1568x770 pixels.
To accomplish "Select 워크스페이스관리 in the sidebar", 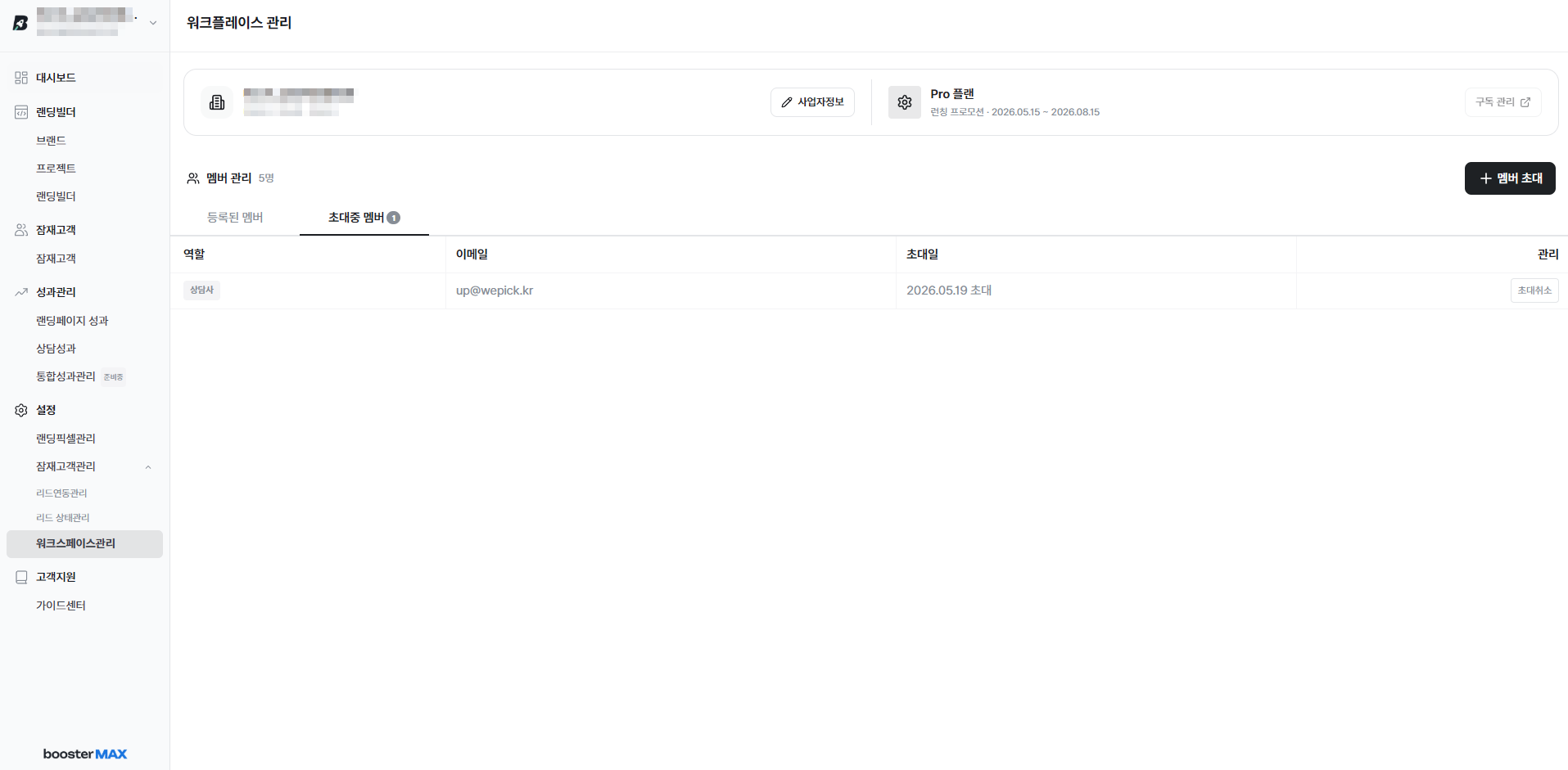I will point(84,544).
